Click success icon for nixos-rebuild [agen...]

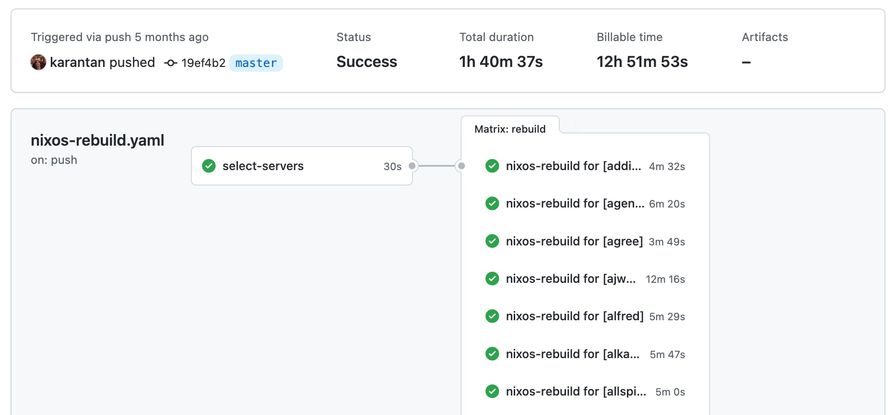(492, 203)
